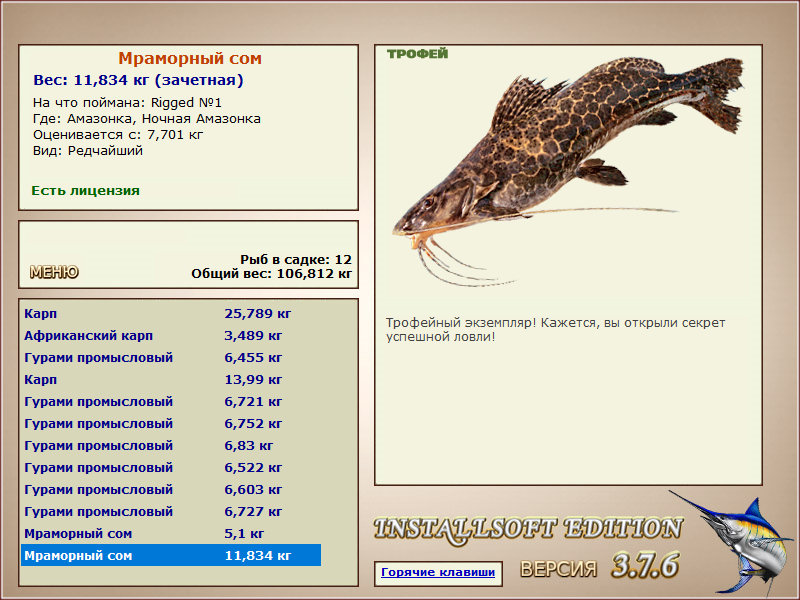Screen dimensions: 800x600
Task: Click the Вес: 11,834 кг (зачетная) line
Action: coord(138,80)
